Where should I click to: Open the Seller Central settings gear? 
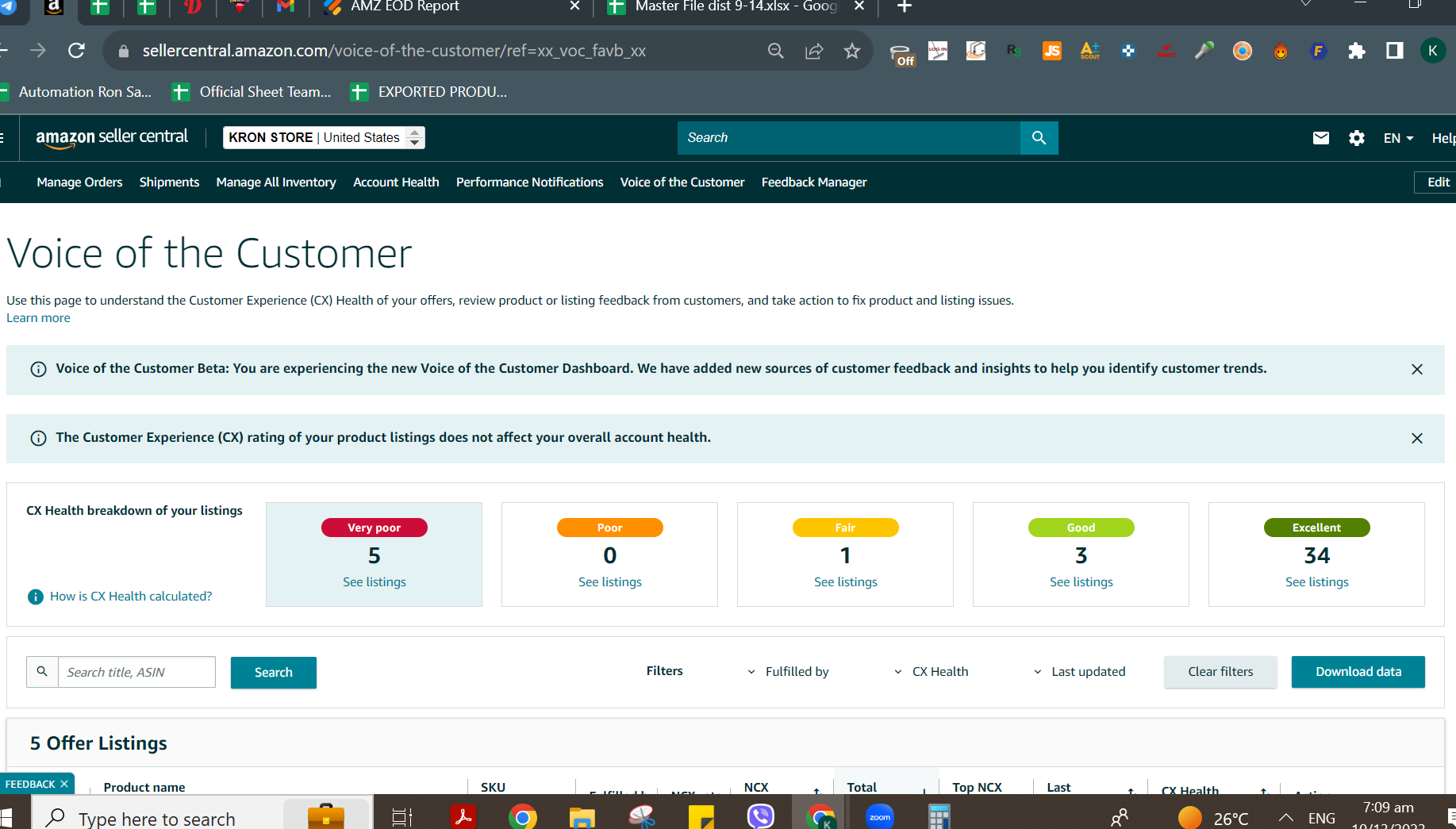pos(1357,138)
